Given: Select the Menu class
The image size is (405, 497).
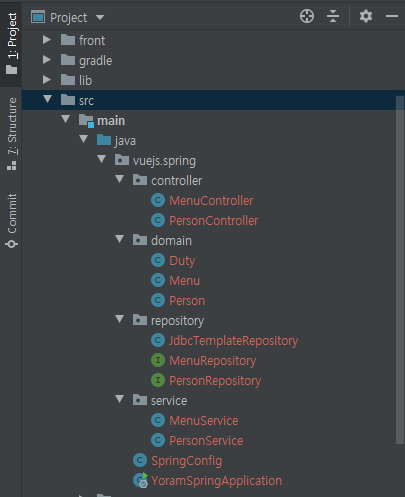Looking at the screenshot, I should click(x=184, y=281).
